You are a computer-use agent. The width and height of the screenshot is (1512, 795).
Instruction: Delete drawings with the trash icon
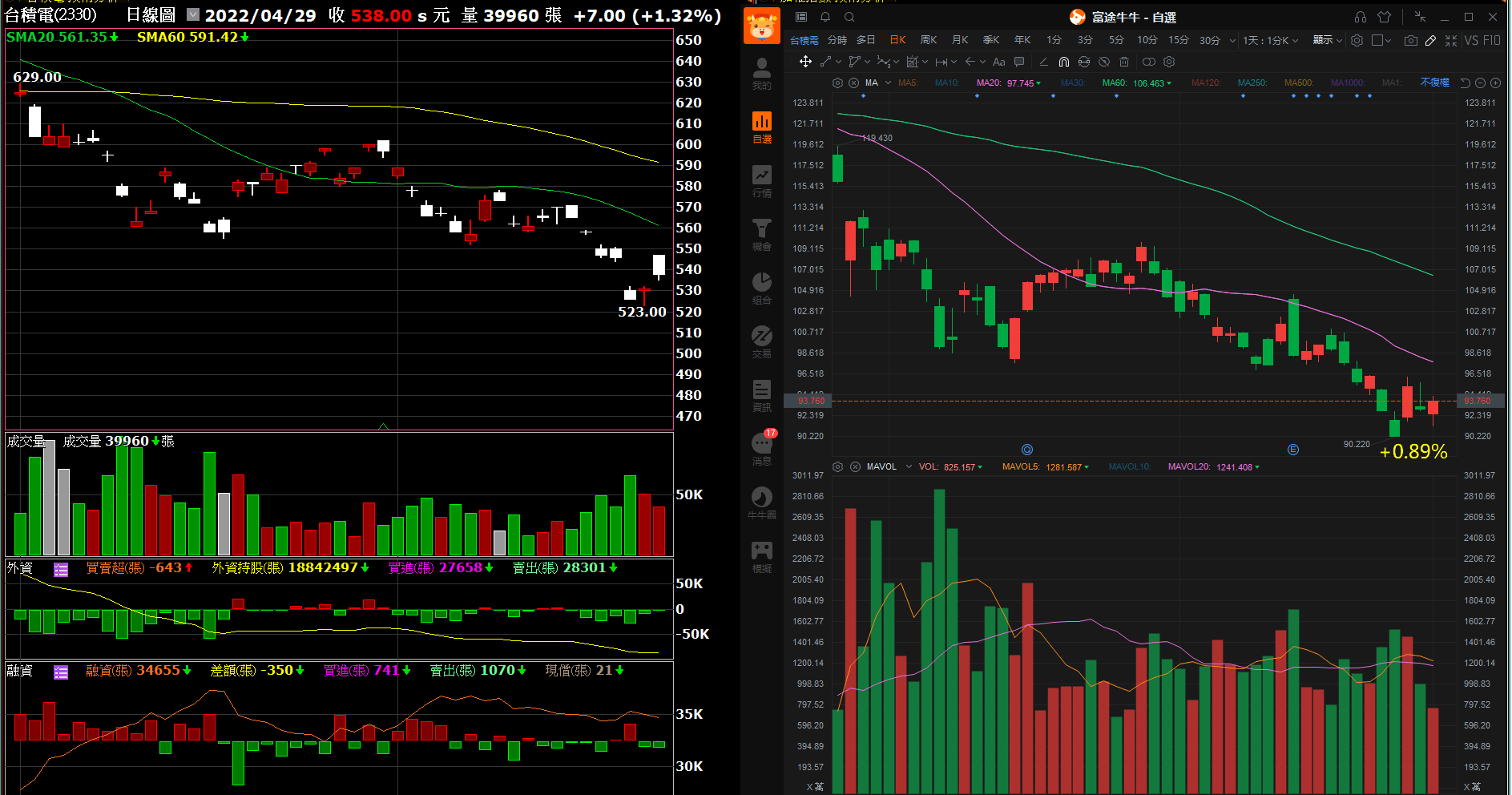[x=1124, y=62]
